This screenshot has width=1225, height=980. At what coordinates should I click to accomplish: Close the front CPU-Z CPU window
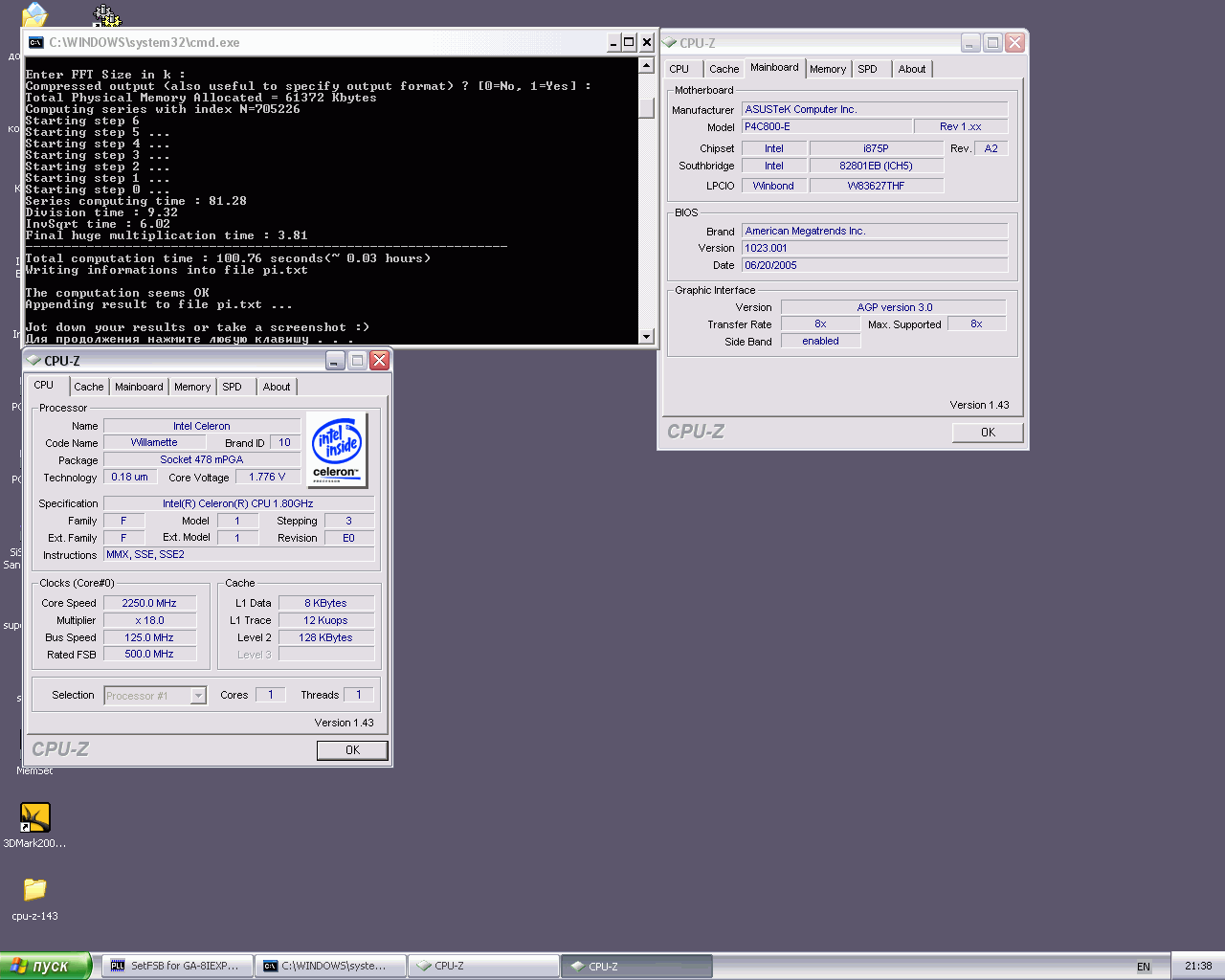point(380,360)
